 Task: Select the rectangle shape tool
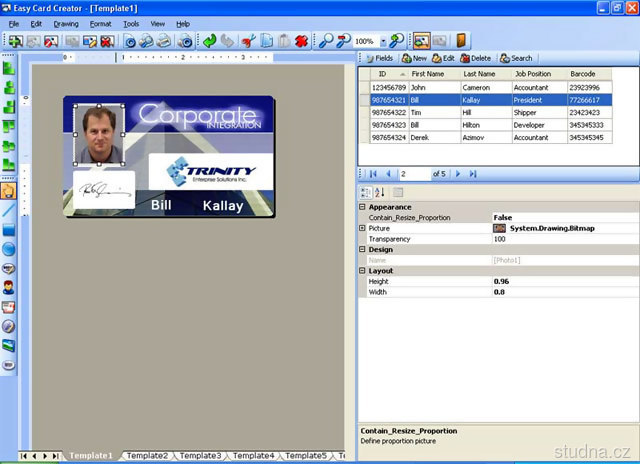pyautogui.click(x=9, y=229)
